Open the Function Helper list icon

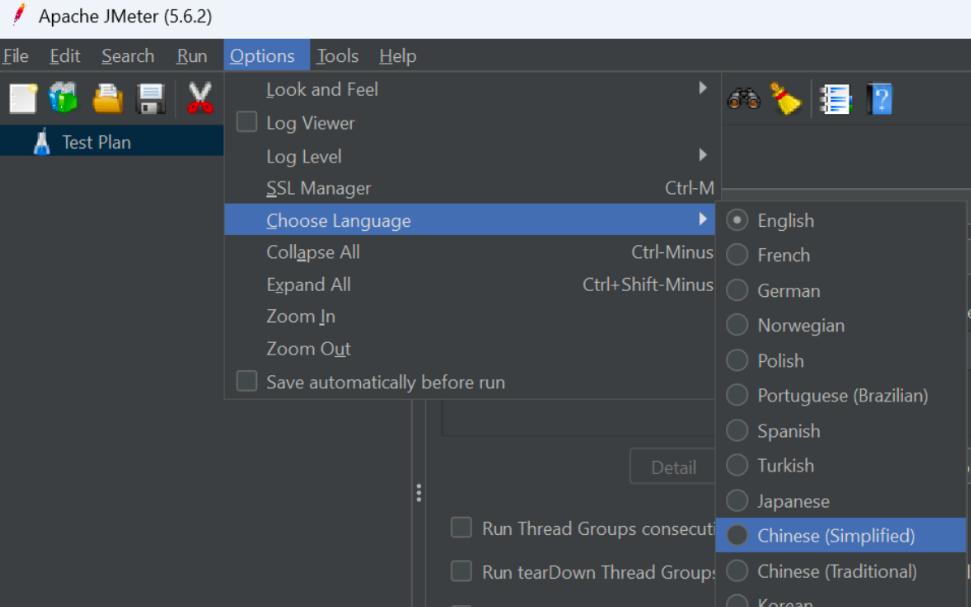[x=835, y=98]
